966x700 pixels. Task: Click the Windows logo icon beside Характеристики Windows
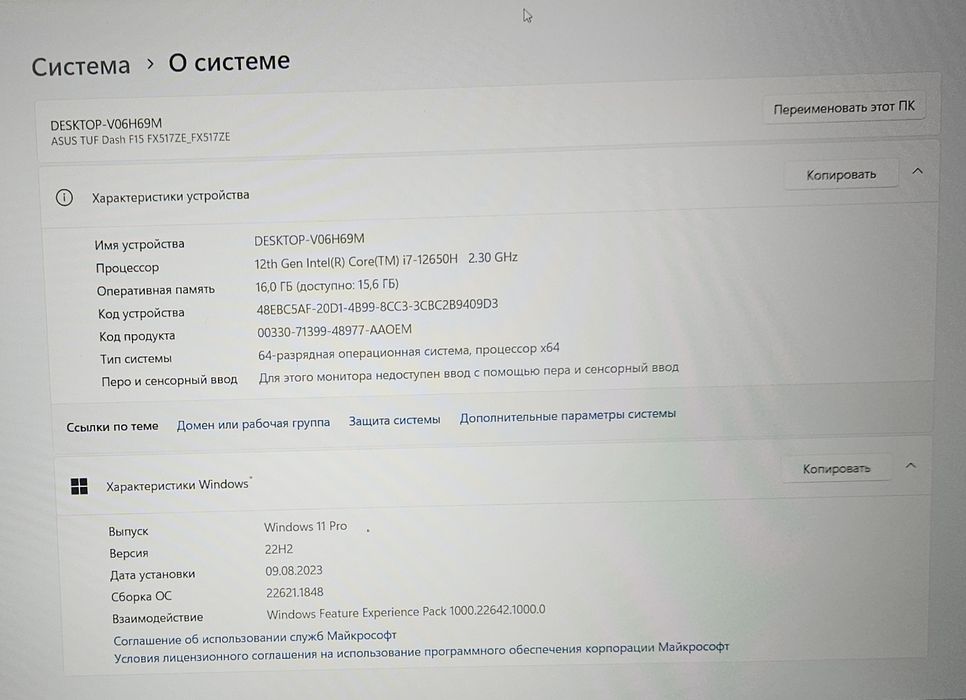[x=79, y=486]
